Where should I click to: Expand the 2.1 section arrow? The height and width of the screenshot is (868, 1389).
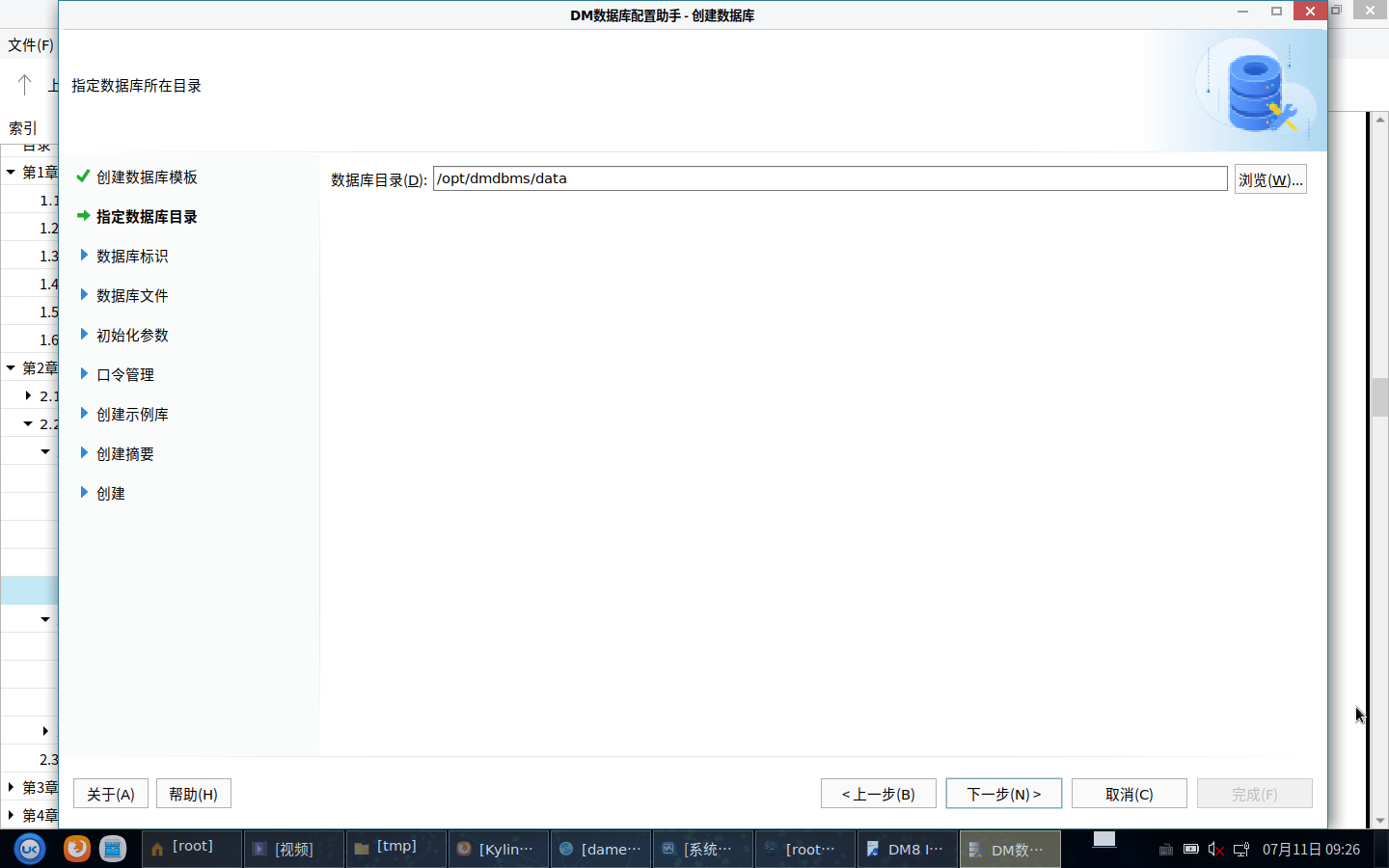(28, 395)
